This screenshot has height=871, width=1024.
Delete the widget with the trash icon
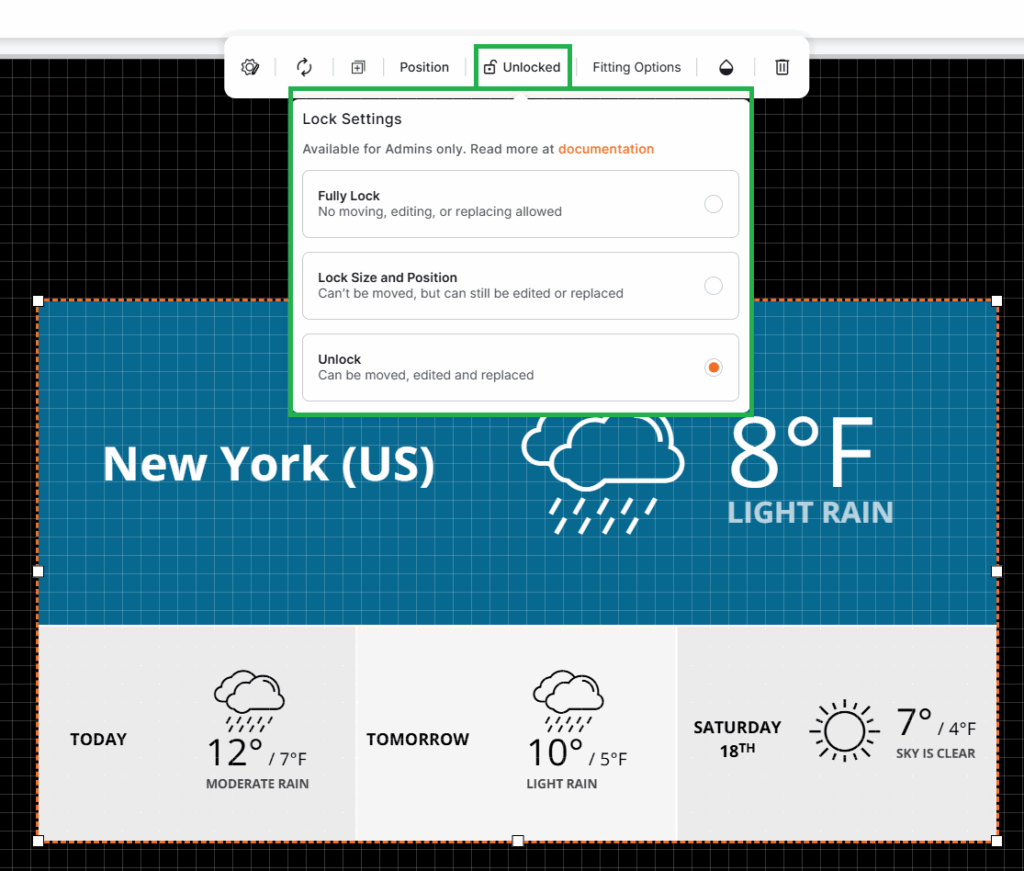tap(782, 67)
